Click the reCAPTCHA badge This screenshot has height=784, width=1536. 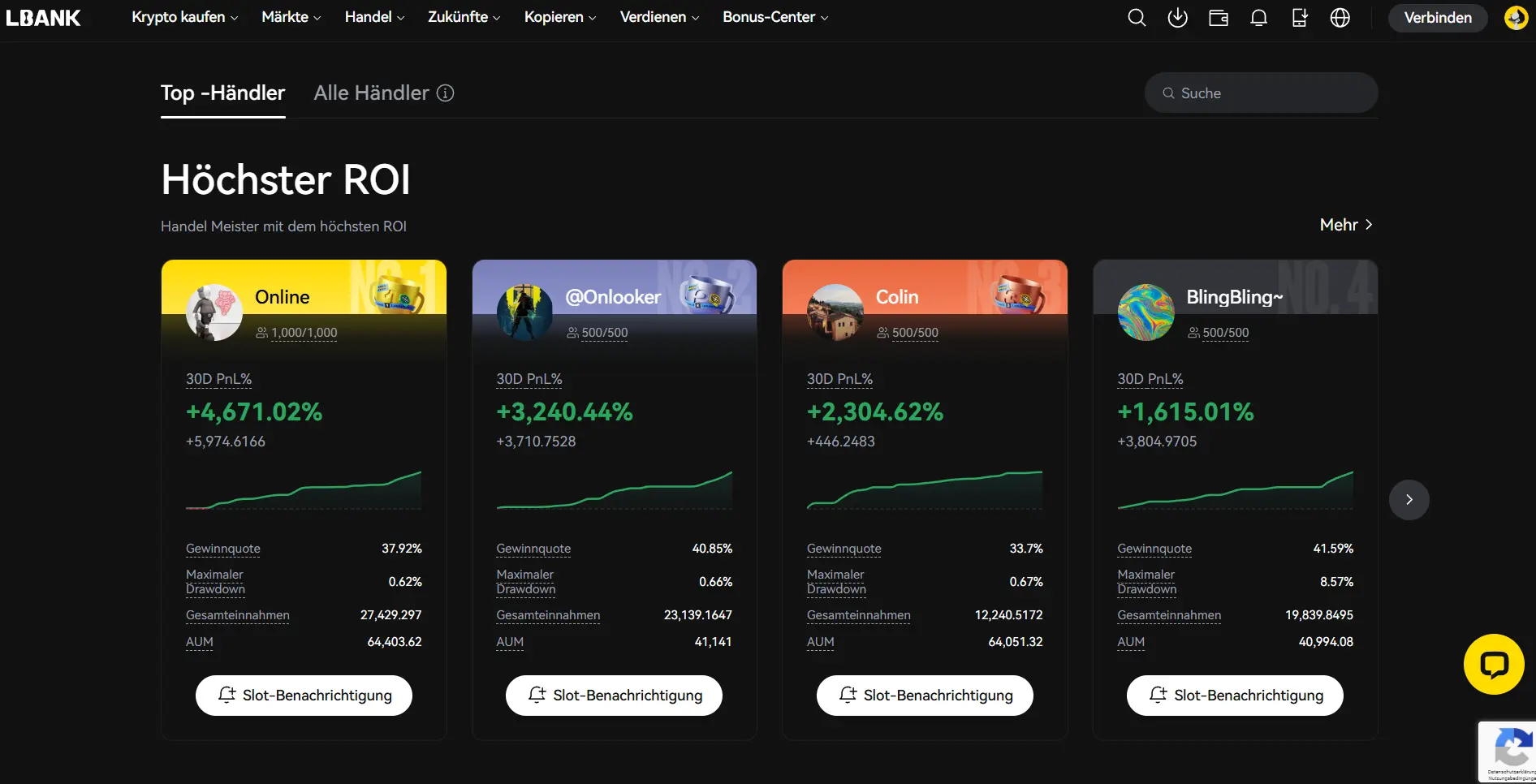pyautogui.click(x=1508, y=752)
